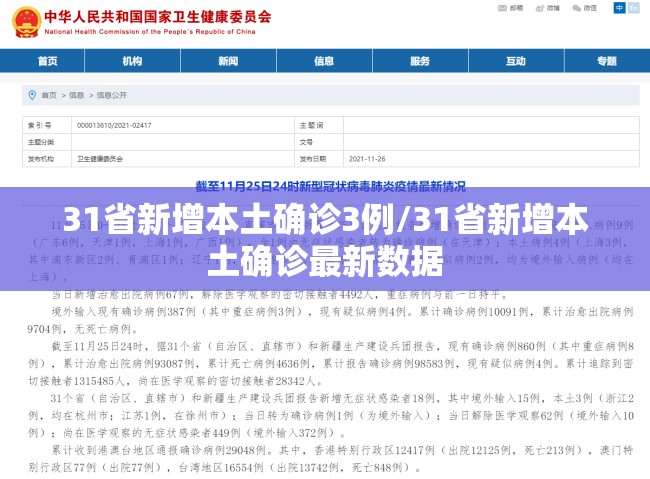Open the 专题 navigation tab

(607, 61)
